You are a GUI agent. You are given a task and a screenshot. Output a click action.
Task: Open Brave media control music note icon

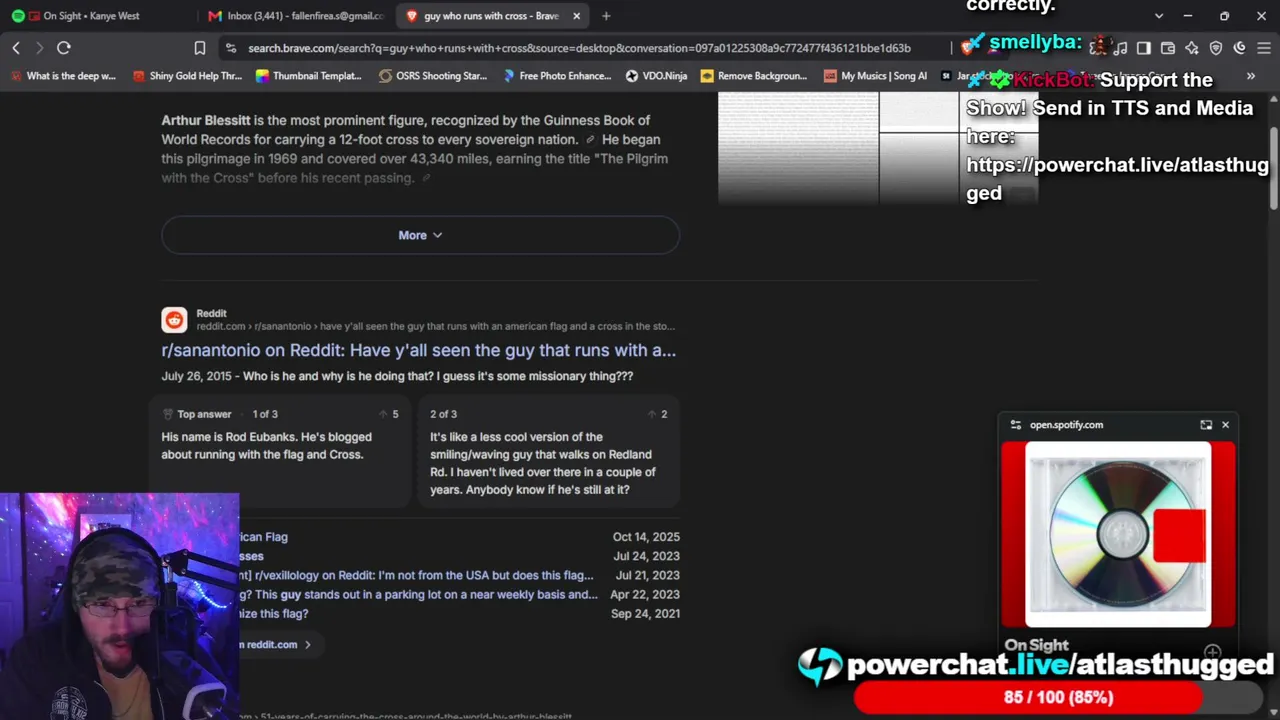point(1121,48)
